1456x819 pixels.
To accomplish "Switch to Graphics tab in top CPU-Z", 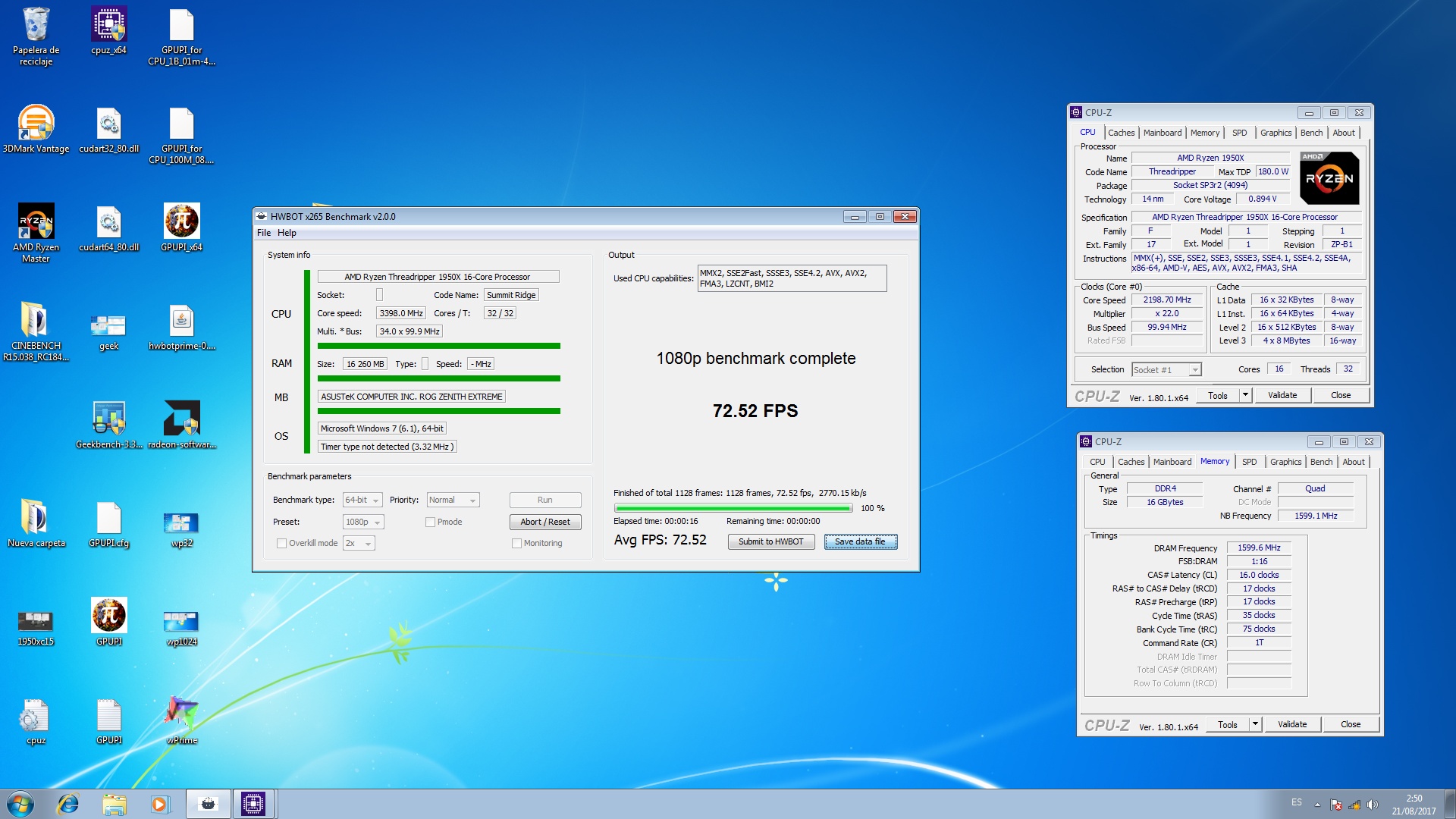I will 1276,133.
